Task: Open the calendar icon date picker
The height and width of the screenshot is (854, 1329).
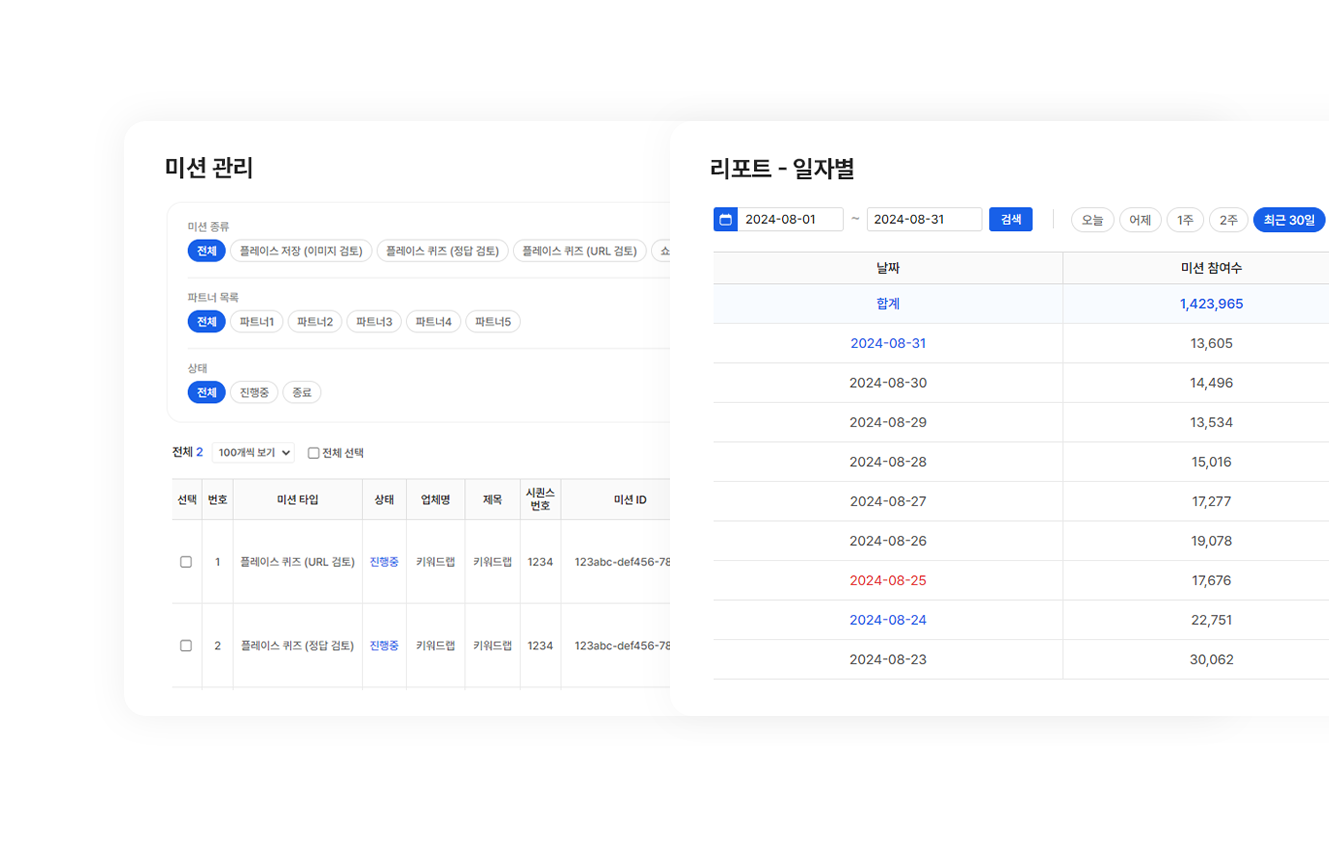Action: click(x=725, y=219)
